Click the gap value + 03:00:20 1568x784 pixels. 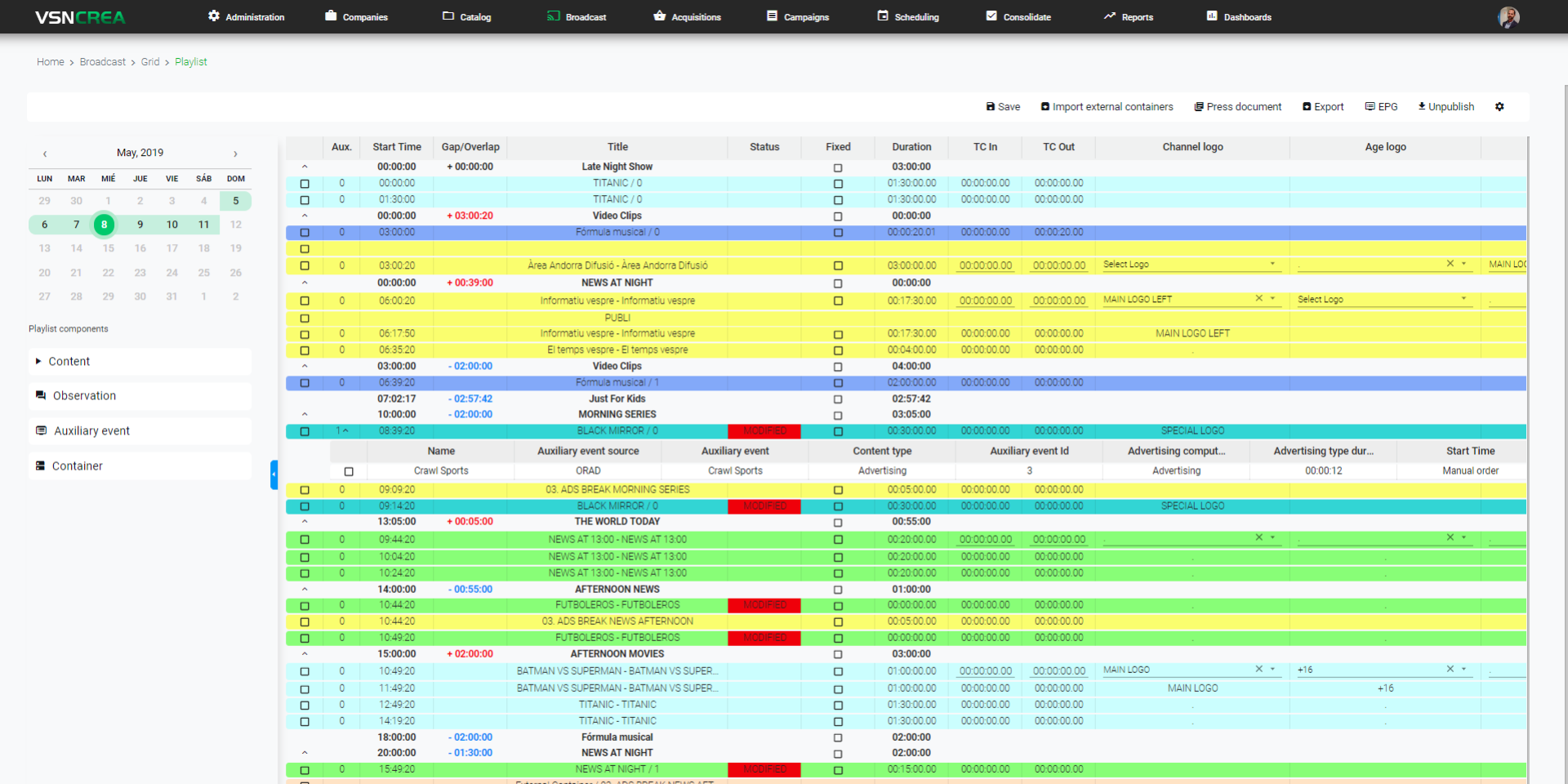tap(470, 216)
